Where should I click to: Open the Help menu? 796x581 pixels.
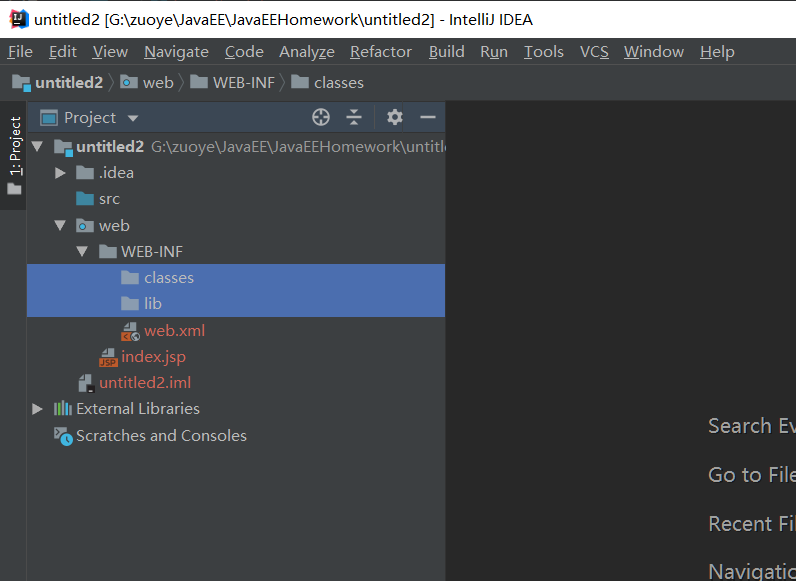pos(717,52)
